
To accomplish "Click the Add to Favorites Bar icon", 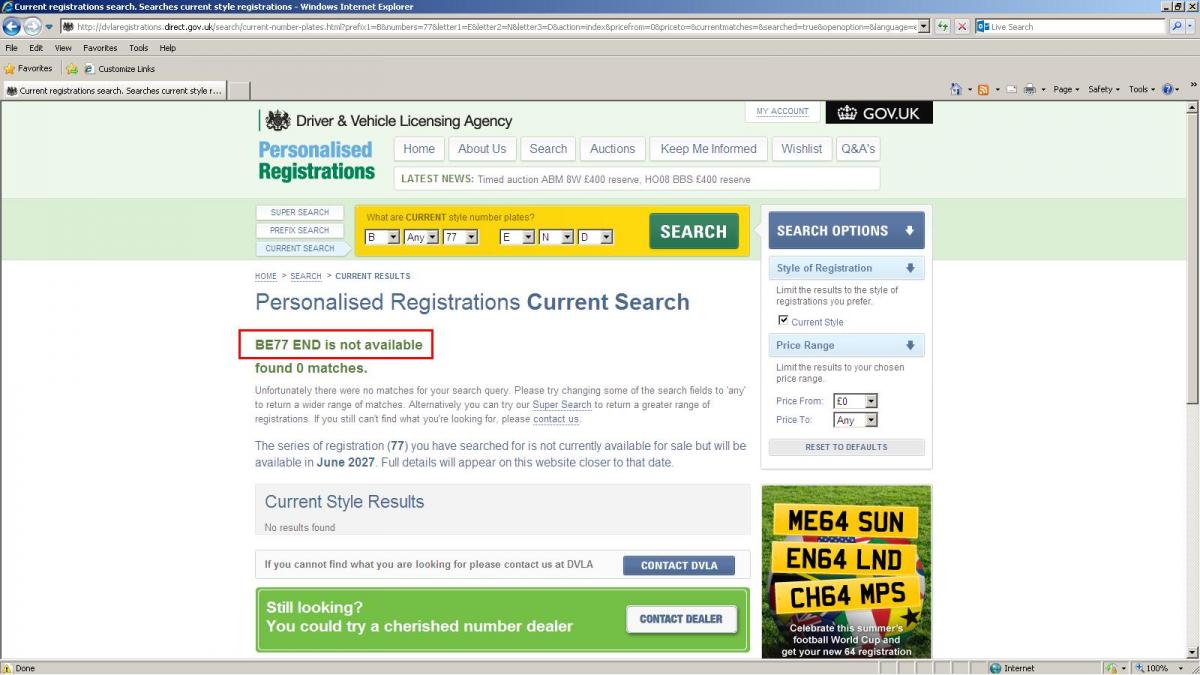I will (x=72, y=69).
